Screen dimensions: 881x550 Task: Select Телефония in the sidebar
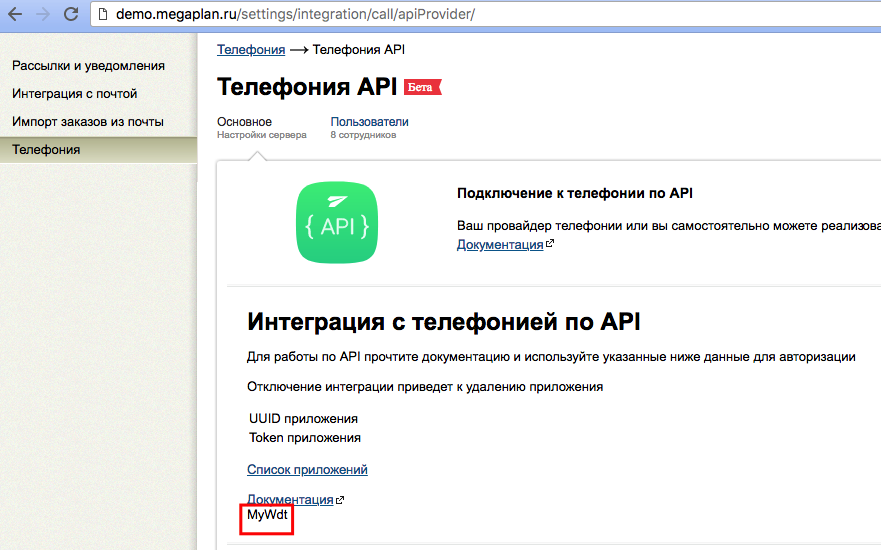click(x=46, y=150)
